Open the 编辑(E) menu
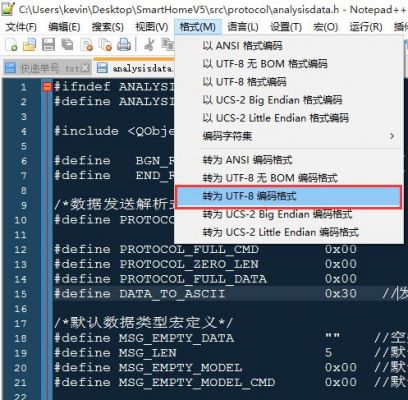408x400 pixels. [x=64, y=27]
